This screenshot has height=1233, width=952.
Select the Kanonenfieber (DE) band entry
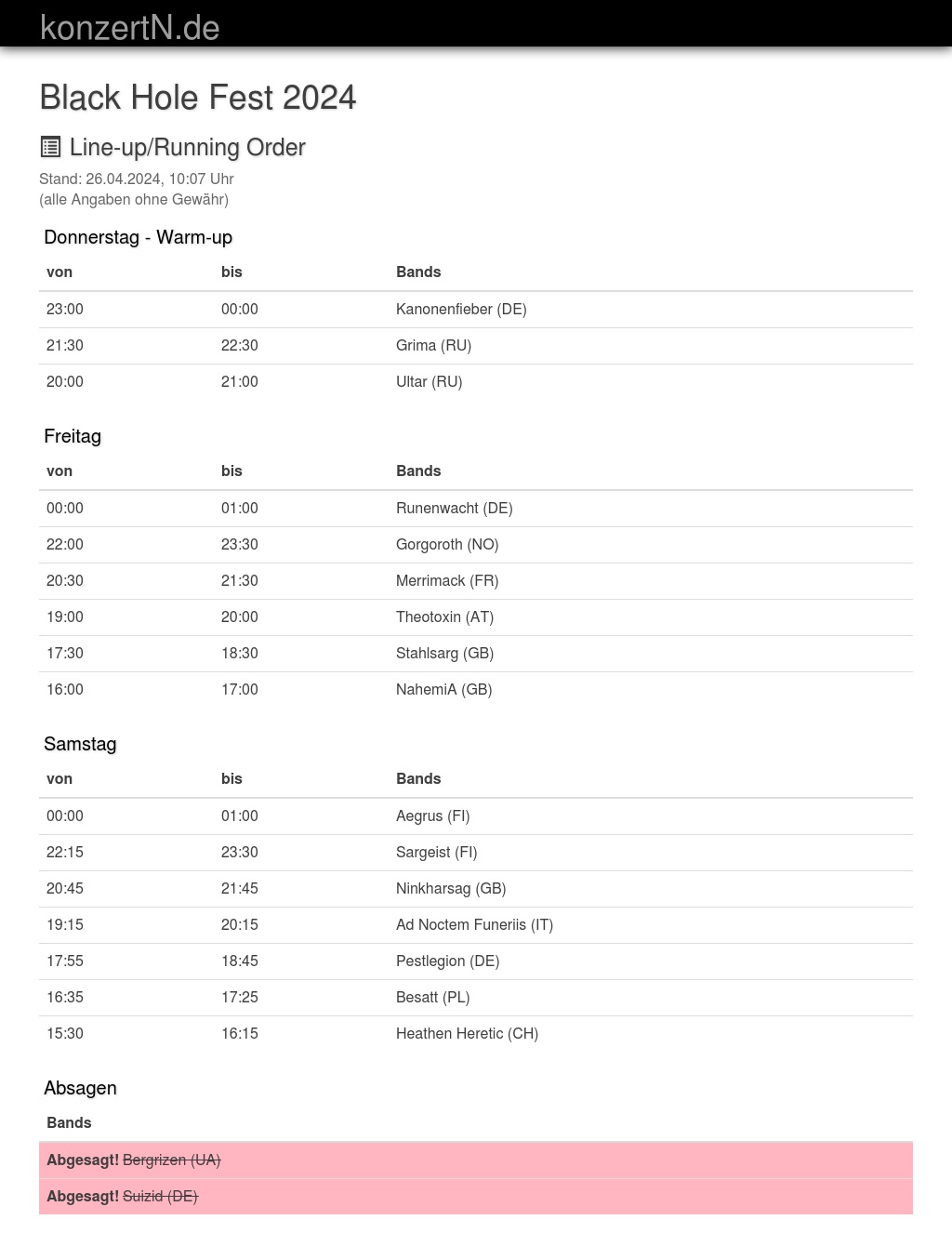click(x=461, y=309)
